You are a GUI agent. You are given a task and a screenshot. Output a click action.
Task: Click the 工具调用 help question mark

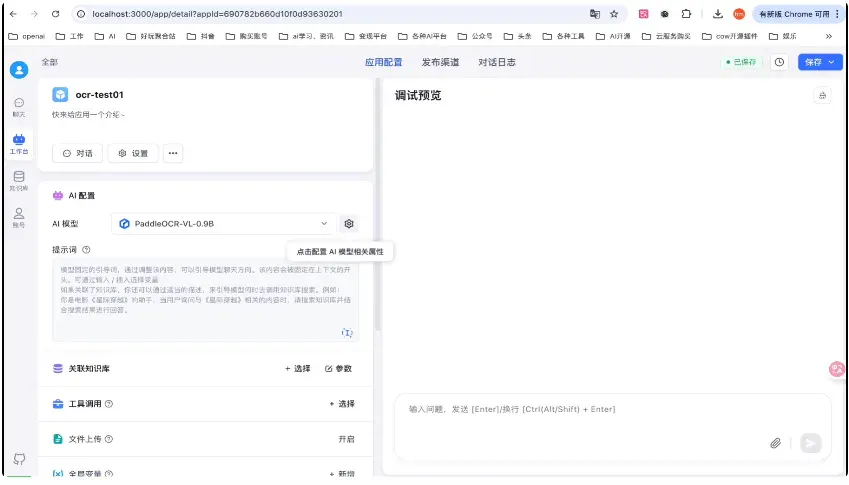109,404
